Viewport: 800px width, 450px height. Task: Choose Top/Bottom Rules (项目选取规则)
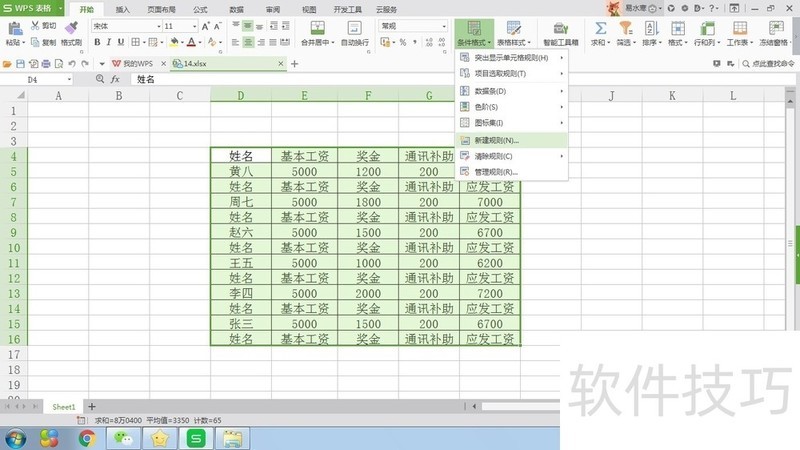point(512,73)
